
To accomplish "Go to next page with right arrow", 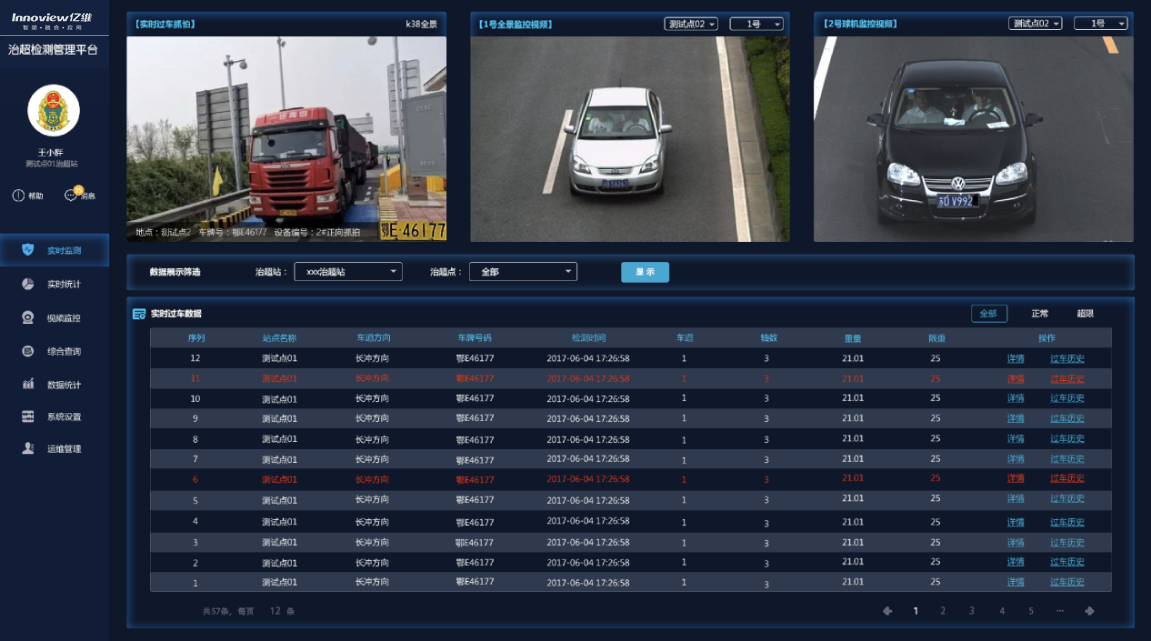I will [1089, 611].
